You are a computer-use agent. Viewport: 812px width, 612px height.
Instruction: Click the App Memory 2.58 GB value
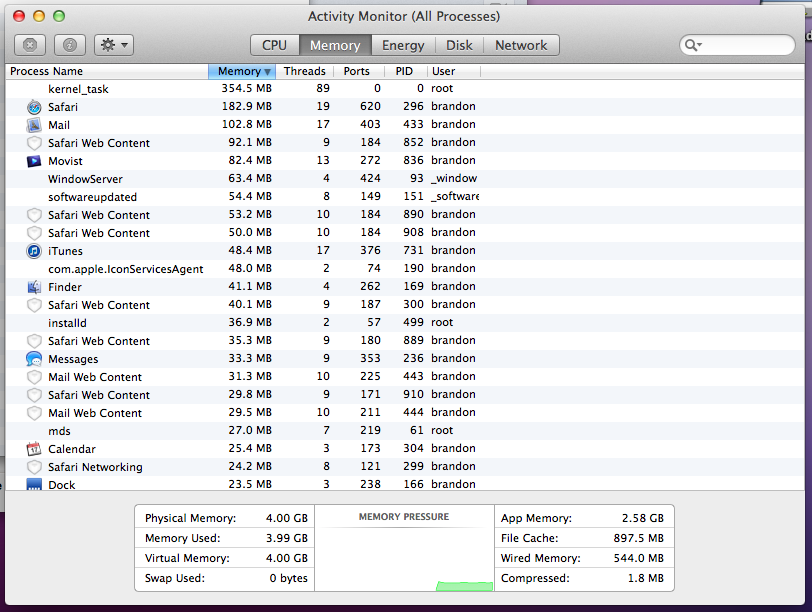coord(643,518)
